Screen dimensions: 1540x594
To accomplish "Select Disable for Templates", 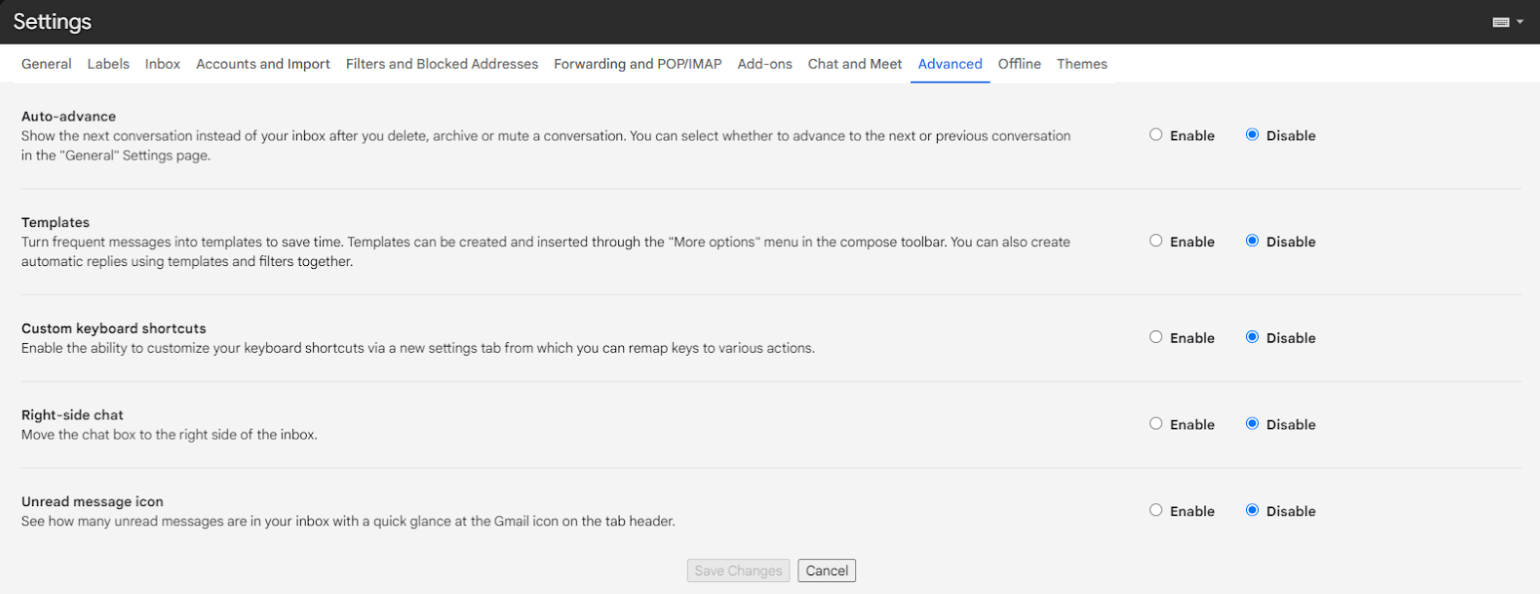I will pos(1252,241).
